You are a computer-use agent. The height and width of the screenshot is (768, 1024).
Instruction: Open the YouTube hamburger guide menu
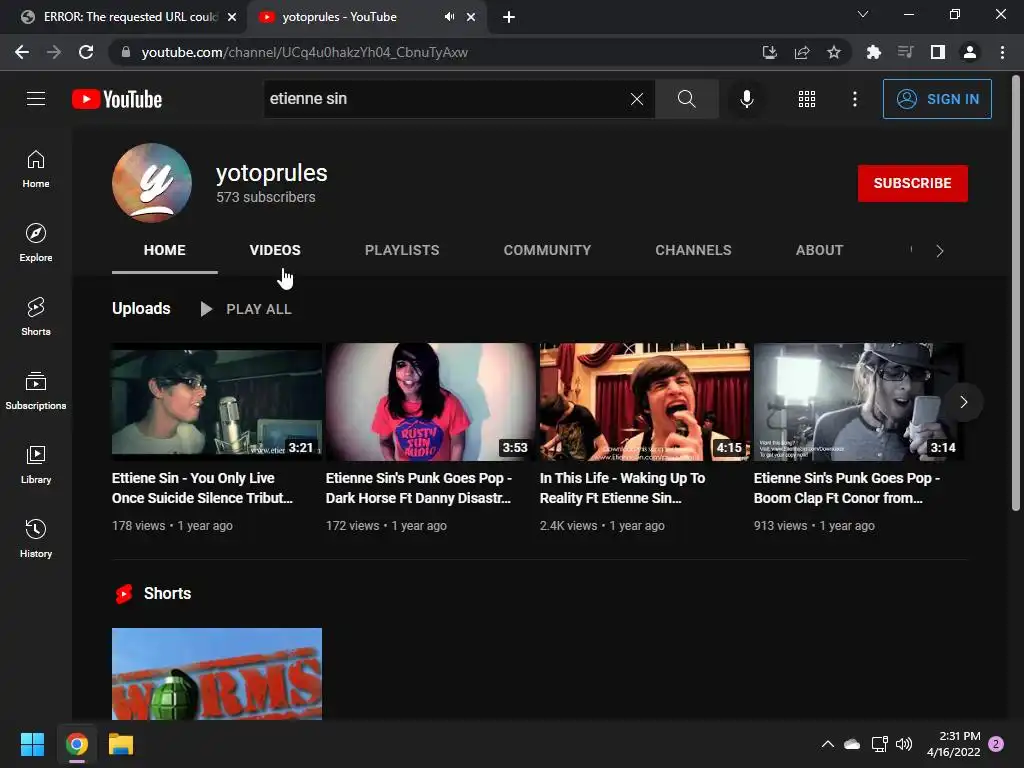[x=36, y=99]
